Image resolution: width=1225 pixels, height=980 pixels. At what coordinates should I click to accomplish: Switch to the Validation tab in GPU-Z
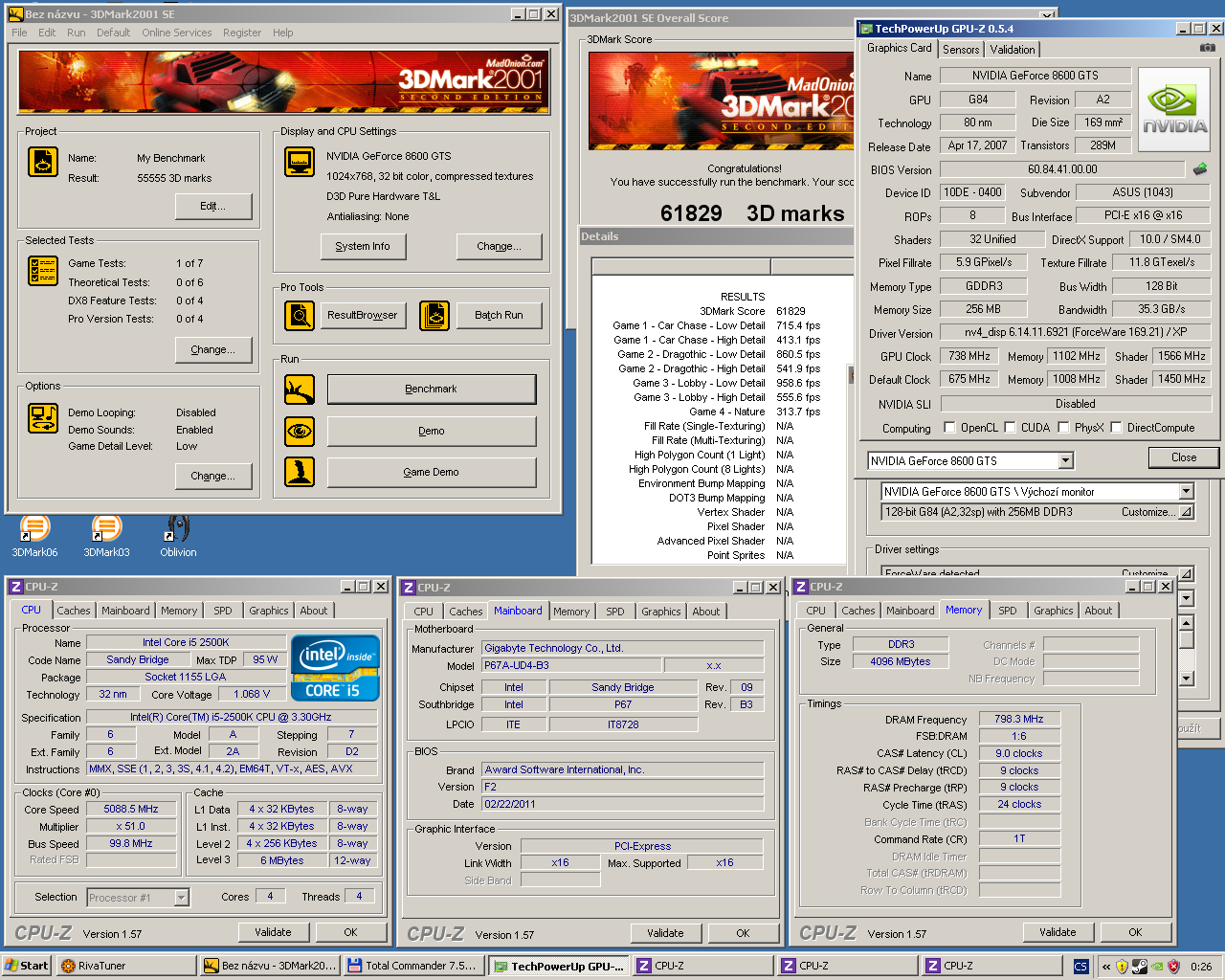[1013, 50]
